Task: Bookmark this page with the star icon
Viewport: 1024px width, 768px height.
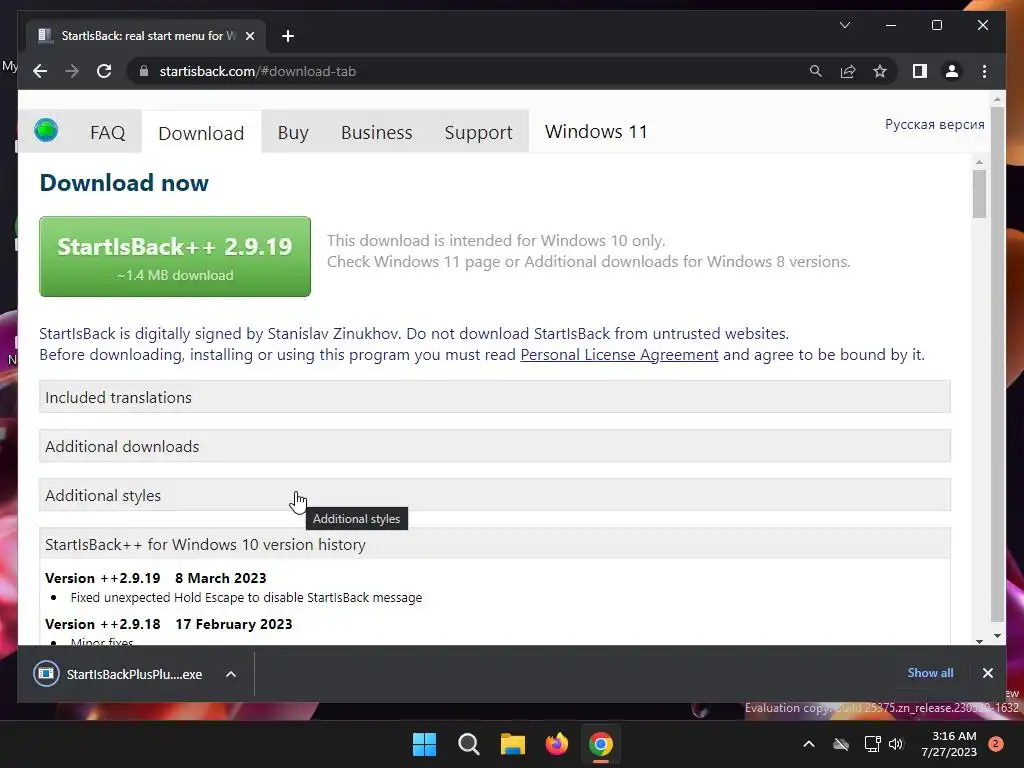Action: tap(880, 71)
